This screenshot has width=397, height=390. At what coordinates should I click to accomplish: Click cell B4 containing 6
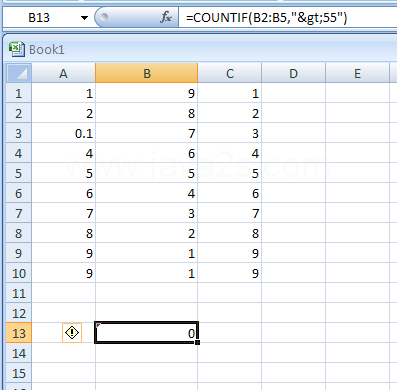tap(147, 153)
